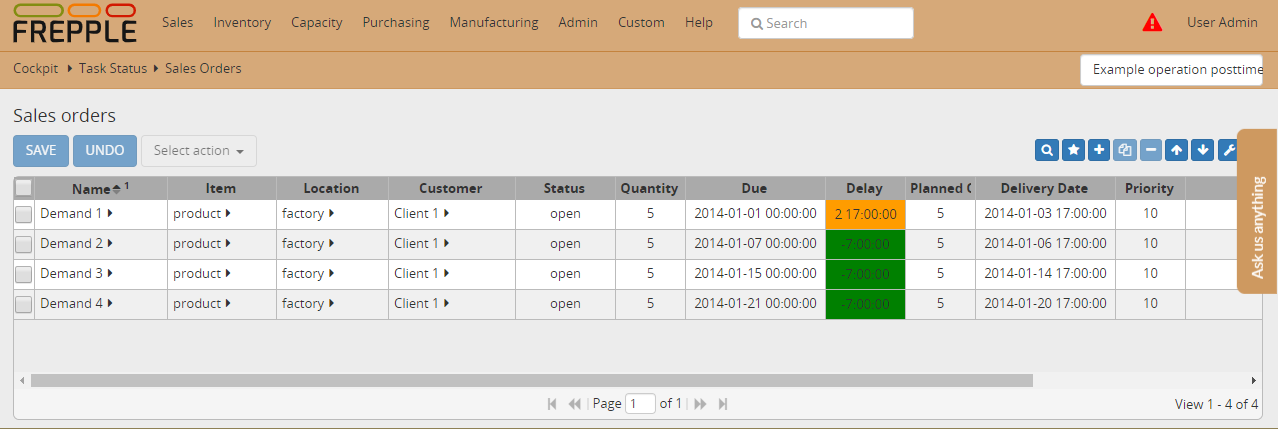Click the down-arrow export icon
This screenshot has width=1278, height=429.
tap(1203, 150)
